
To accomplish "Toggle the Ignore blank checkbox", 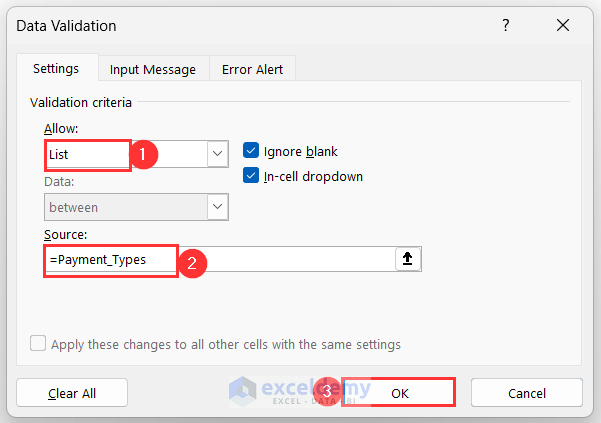I will [x=251, y=151].
